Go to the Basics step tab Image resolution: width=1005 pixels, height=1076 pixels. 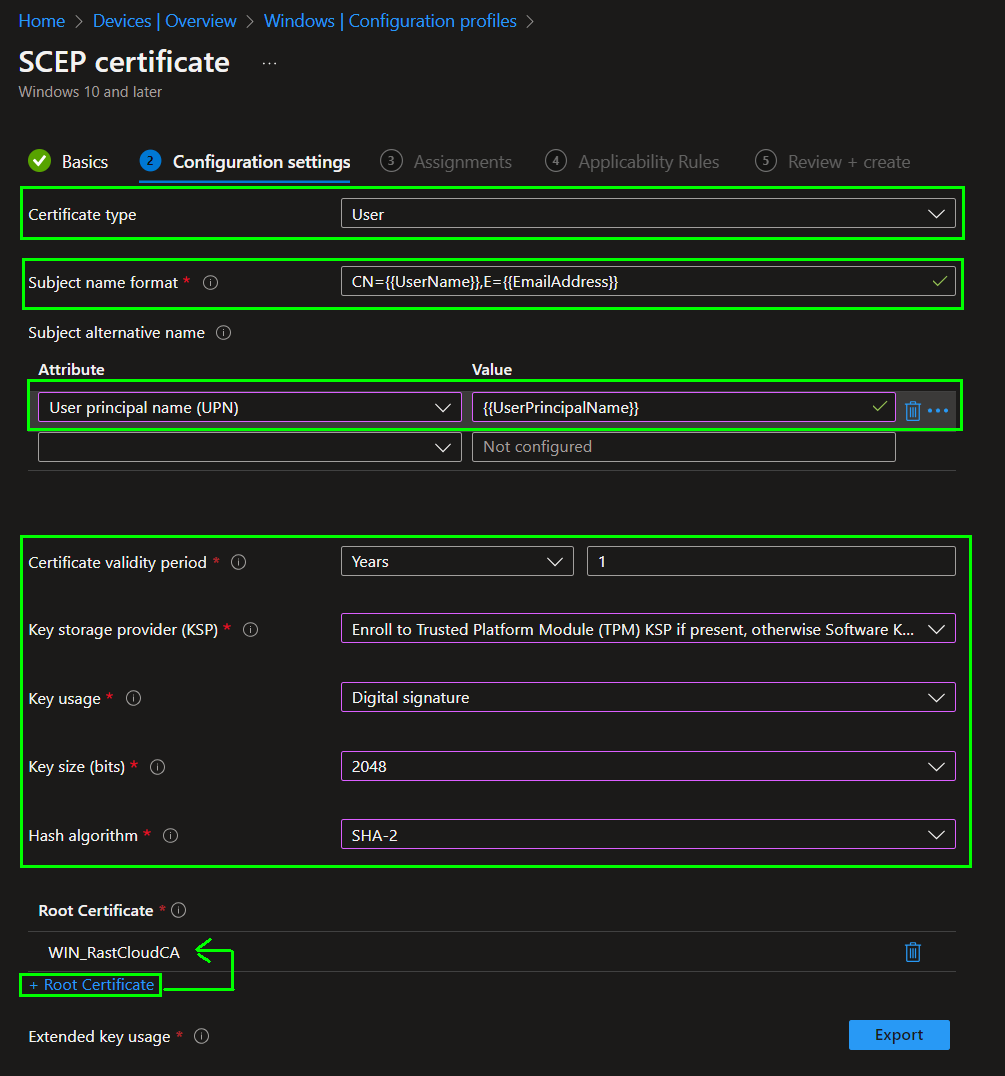[x=68, y=161]
